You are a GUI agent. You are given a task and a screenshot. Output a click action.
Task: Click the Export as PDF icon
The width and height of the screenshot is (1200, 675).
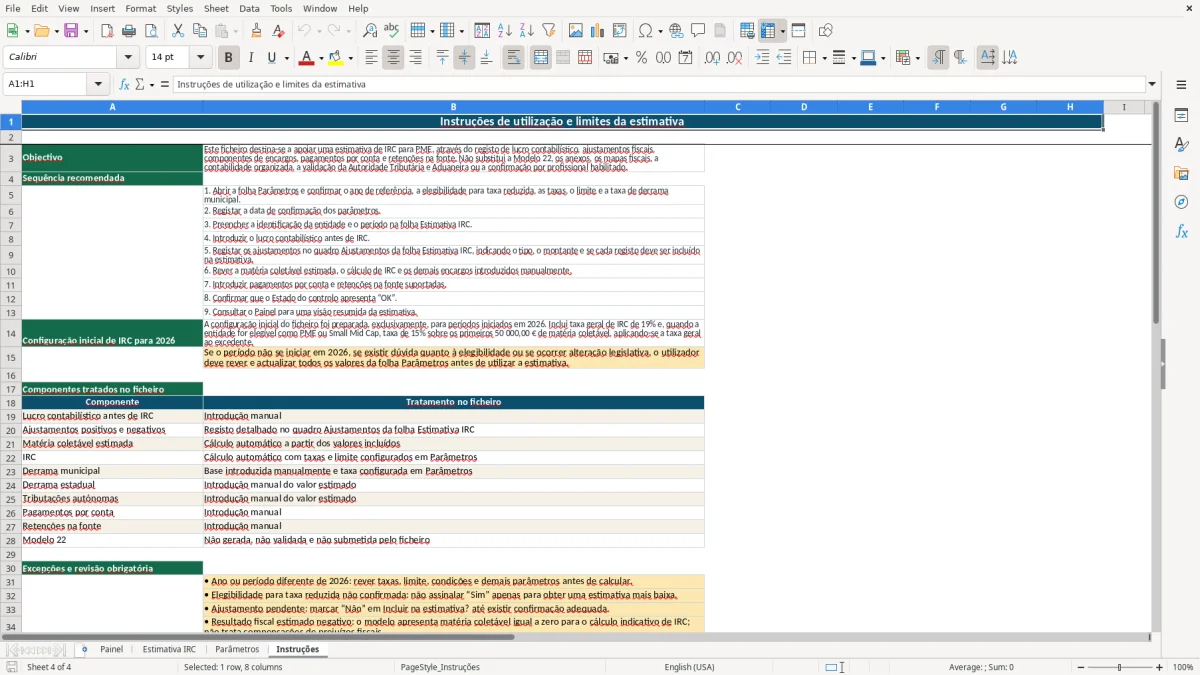[107, 31]
